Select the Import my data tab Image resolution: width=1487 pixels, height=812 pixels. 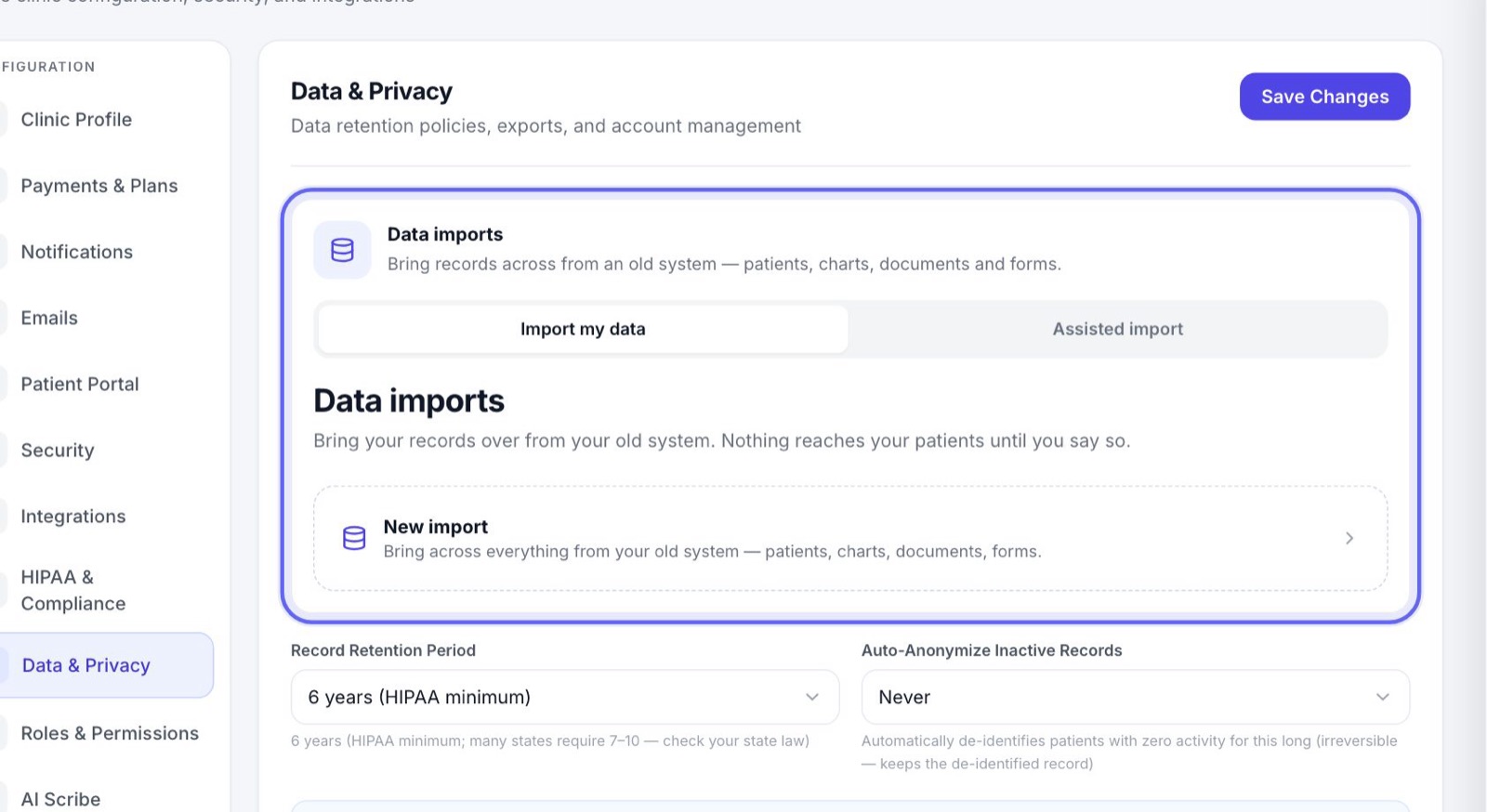tap(583, 329)
